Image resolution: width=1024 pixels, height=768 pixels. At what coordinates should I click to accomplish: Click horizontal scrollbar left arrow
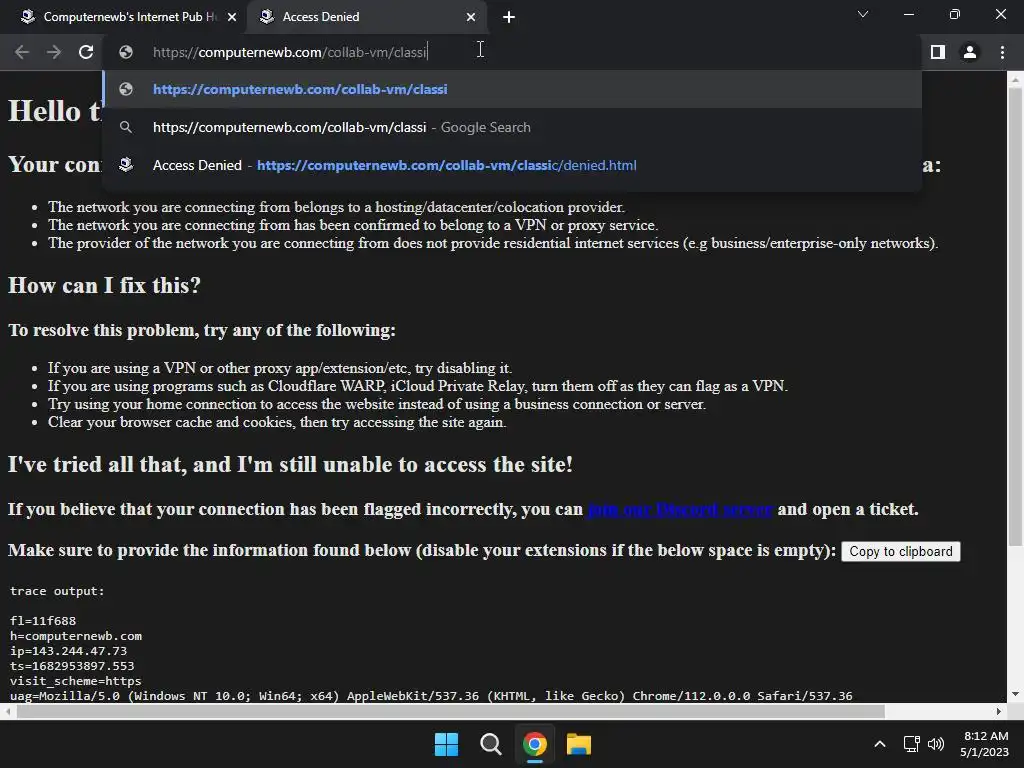click(7, 711)
